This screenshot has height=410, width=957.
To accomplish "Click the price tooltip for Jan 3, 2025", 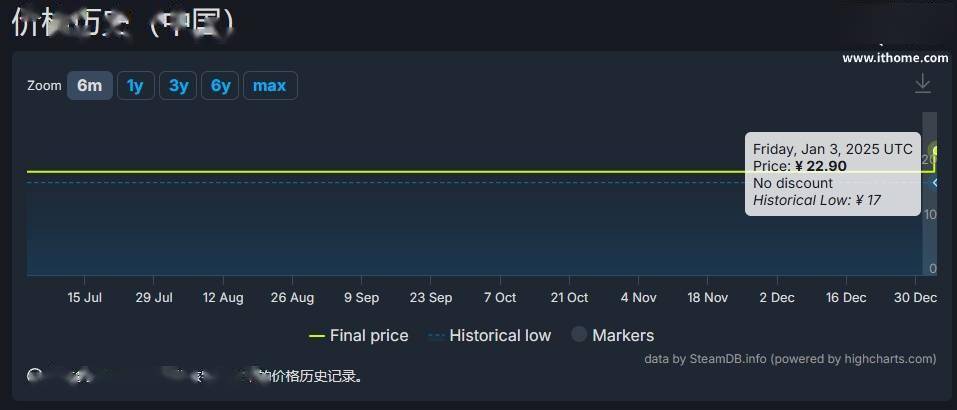I will (832, 174).
